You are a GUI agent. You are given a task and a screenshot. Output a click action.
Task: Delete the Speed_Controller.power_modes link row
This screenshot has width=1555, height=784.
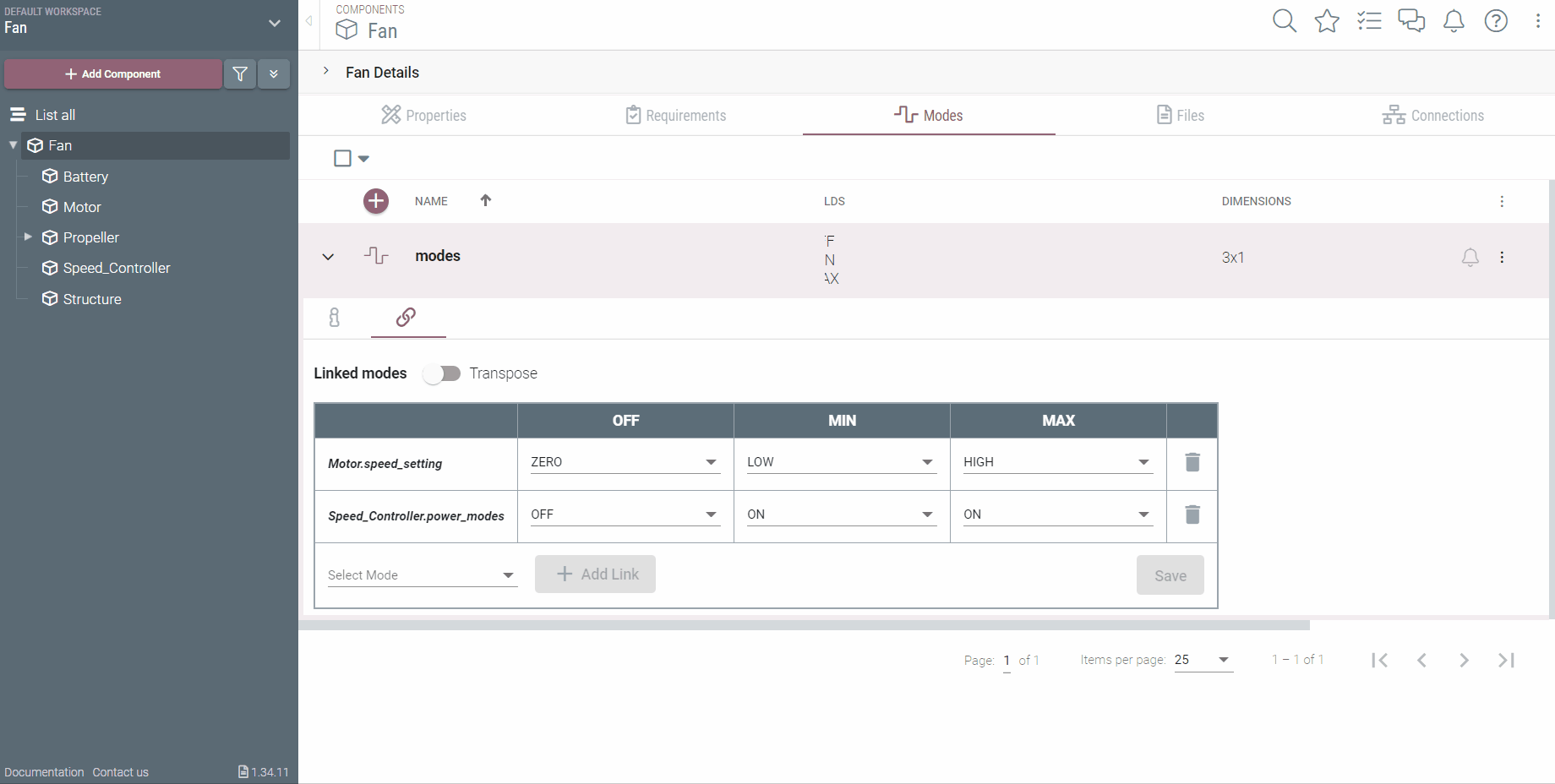tap(1192, 514)
